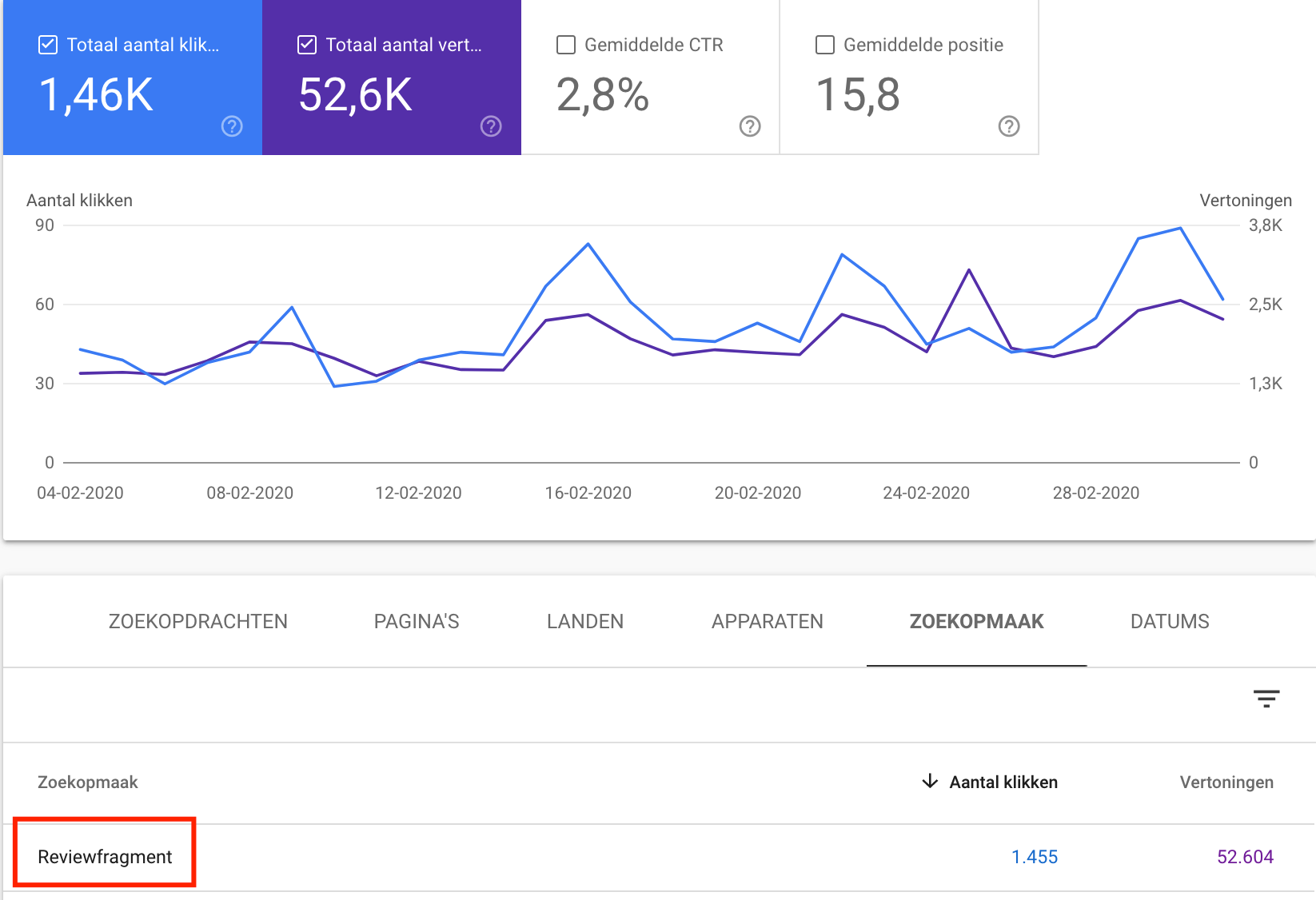
Task: Disable the Totaal aantal klikken metric checkbox
Action: tap(47, 45)
